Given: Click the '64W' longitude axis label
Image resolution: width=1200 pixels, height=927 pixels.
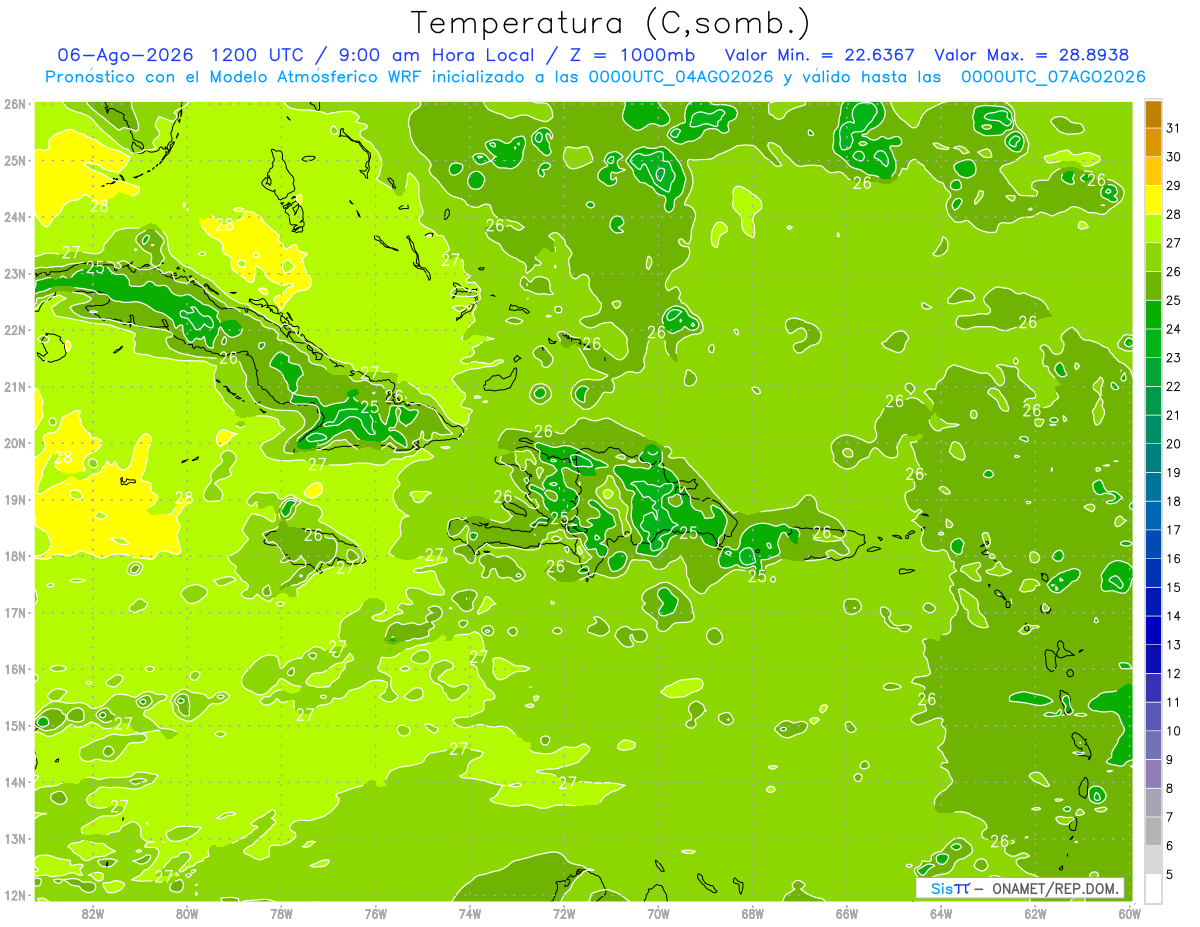Looking at the screenshot, I should tap(941, 913).
